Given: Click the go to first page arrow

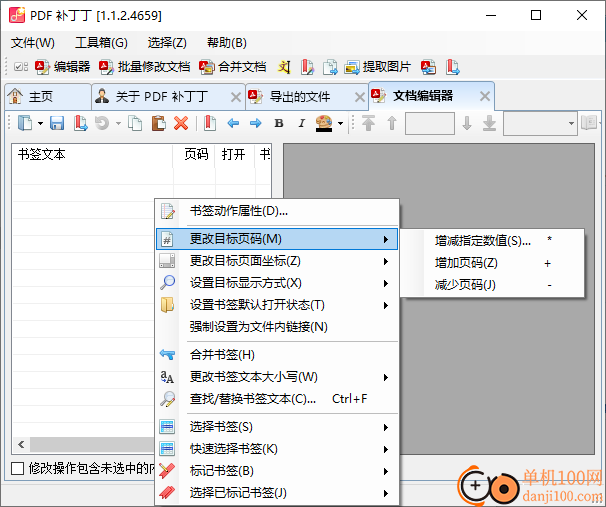Looking at the screenshot, I should point(368,123).
